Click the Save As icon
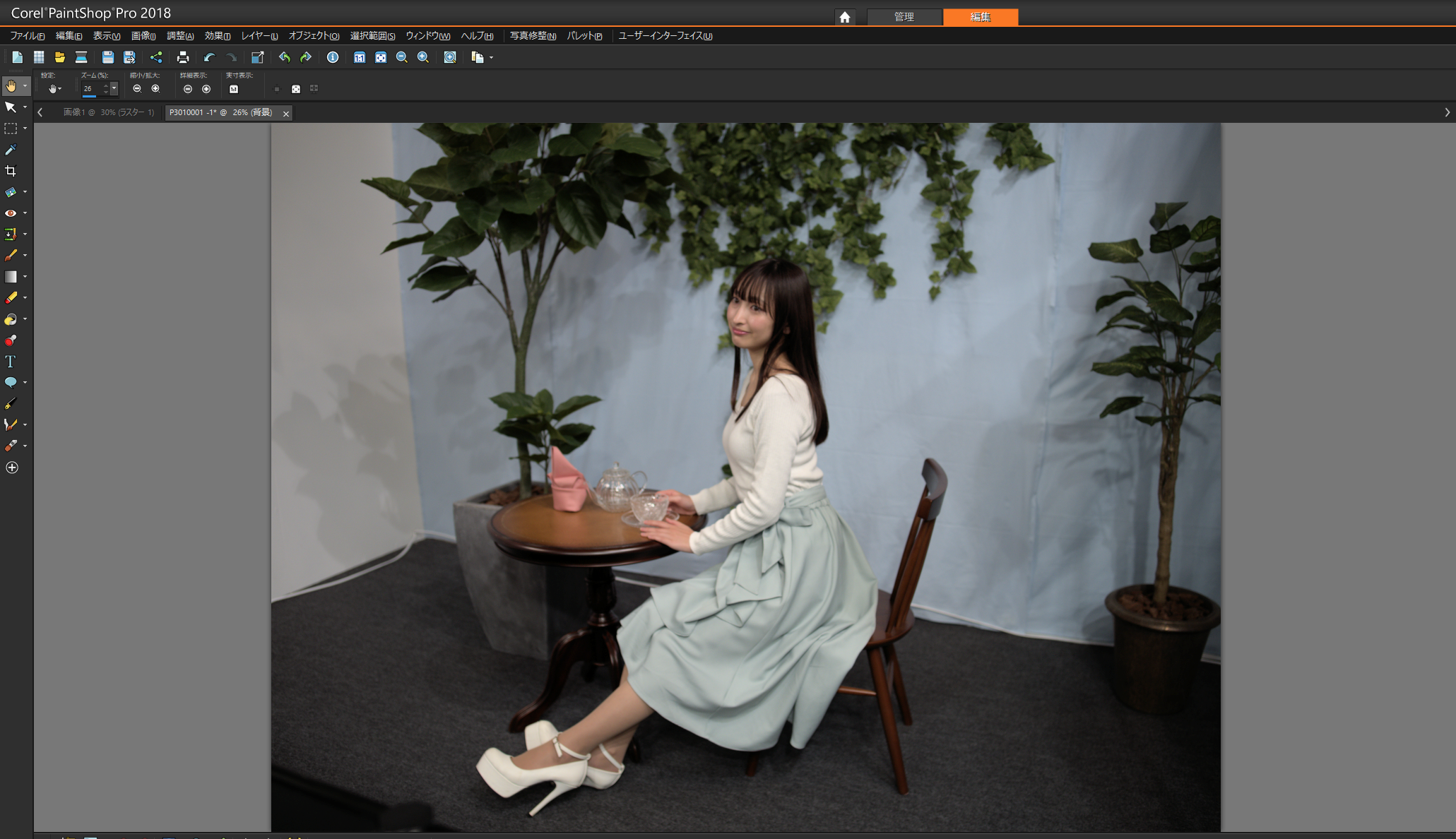1456x839 pixels. pyautogui.click(x=129, y=57)
